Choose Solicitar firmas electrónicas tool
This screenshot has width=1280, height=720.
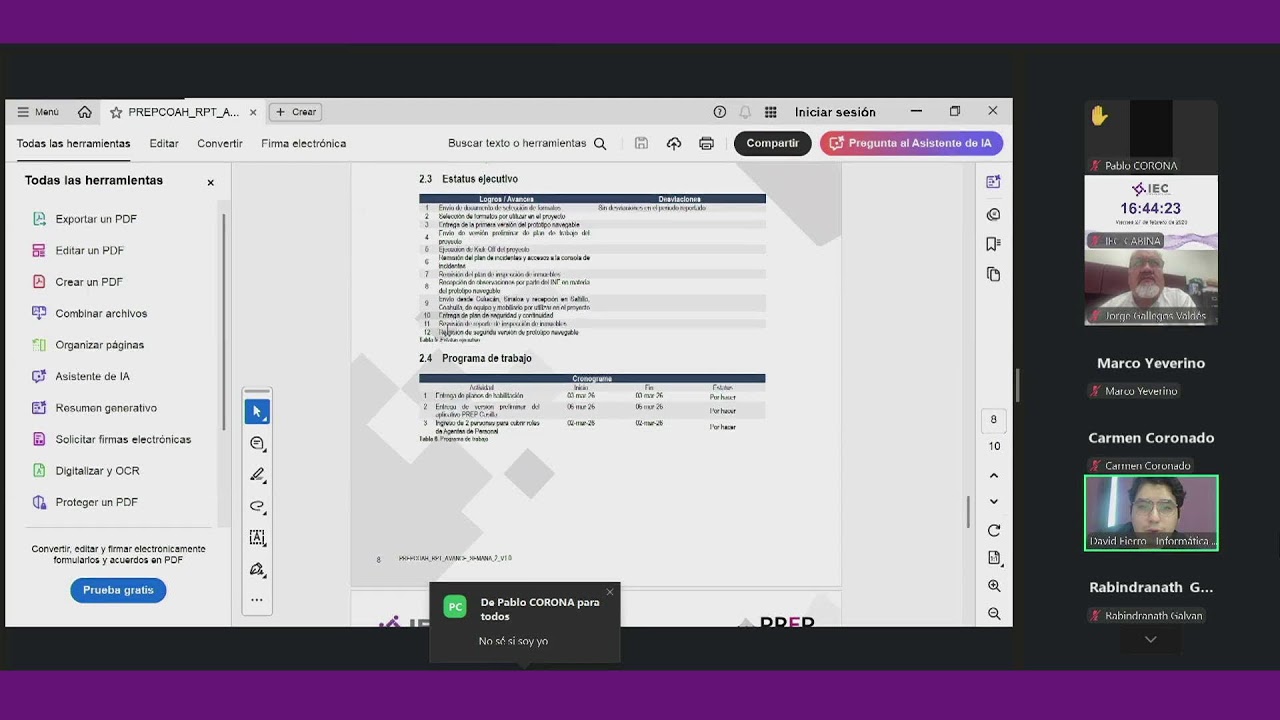123,439
